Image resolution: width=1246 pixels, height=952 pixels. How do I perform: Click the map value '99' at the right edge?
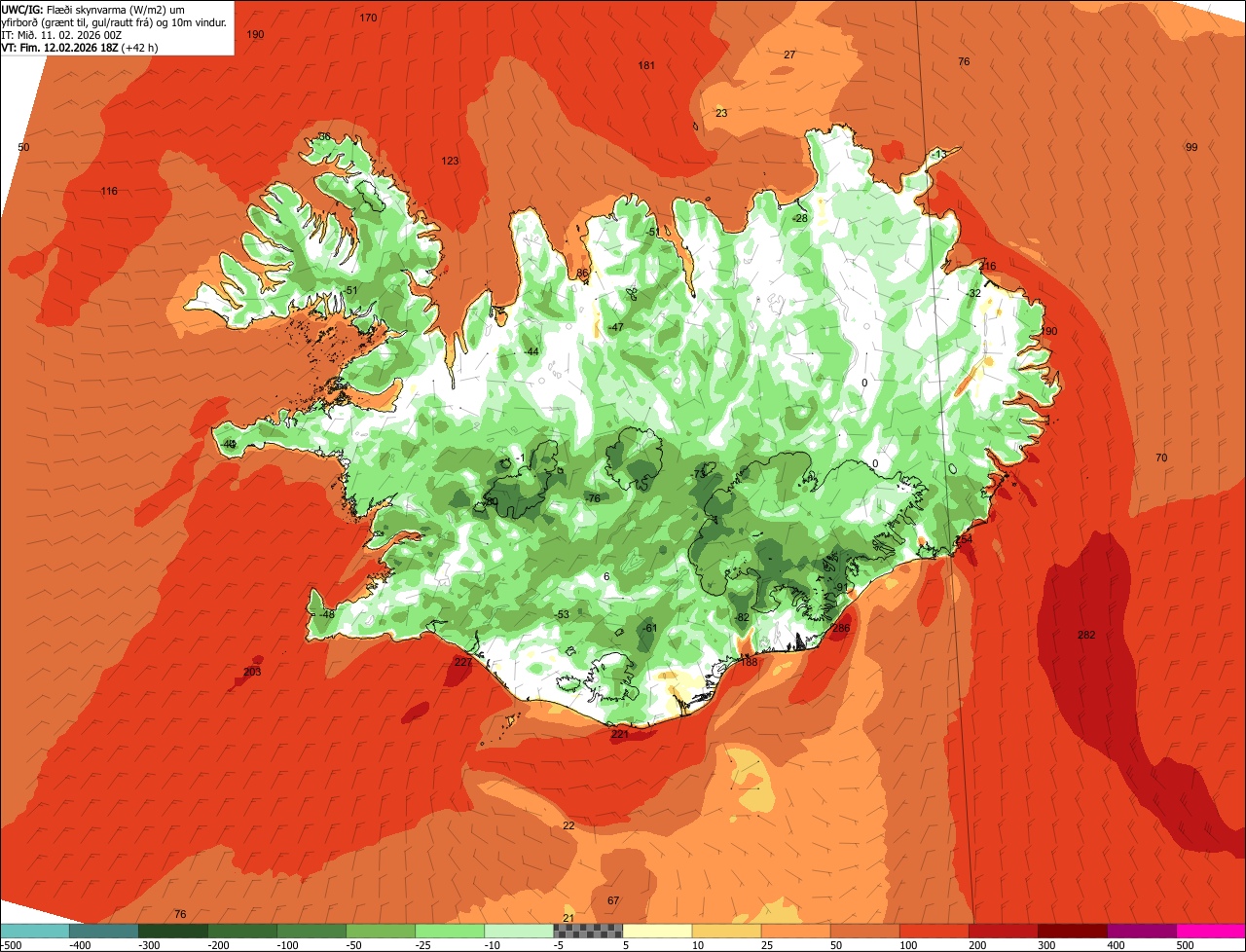click(x=1191, y=147)
